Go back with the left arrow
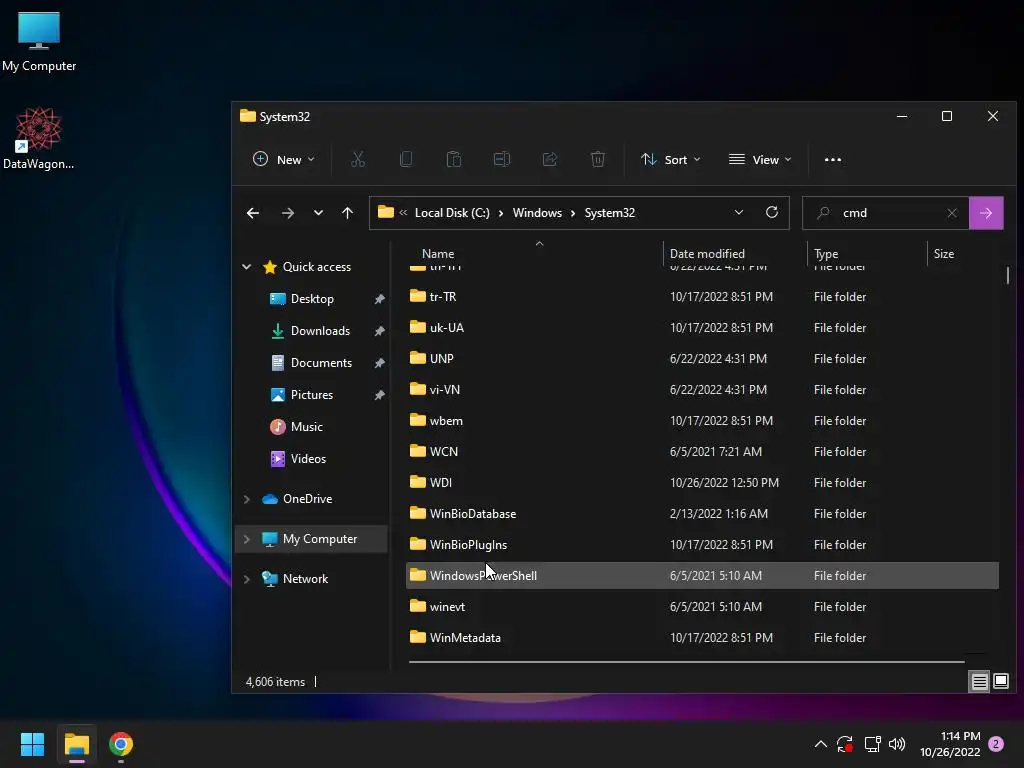This screenshot has width=1024, height=768. 253,213
